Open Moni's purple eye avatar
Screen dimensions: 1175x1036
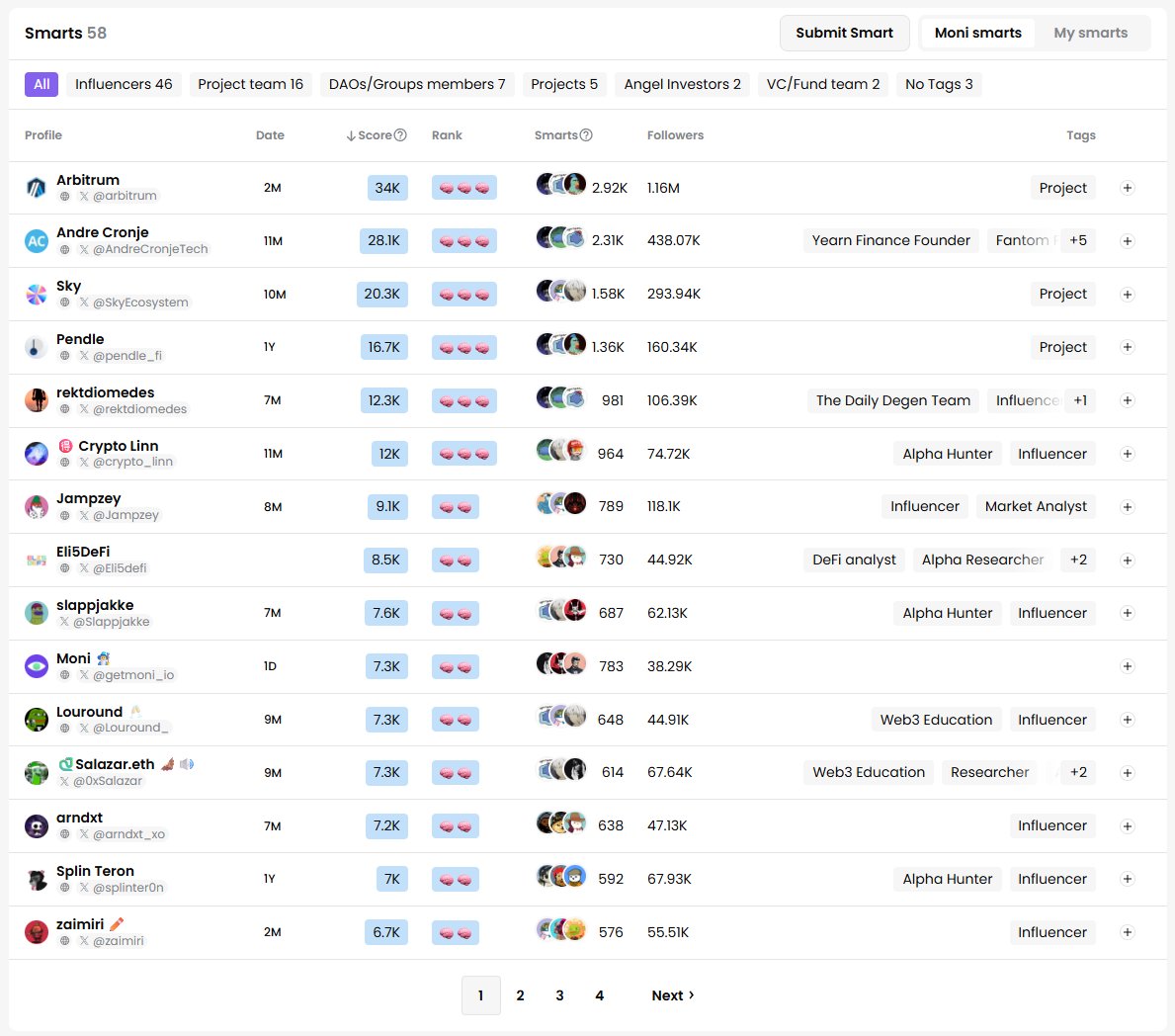36,665
